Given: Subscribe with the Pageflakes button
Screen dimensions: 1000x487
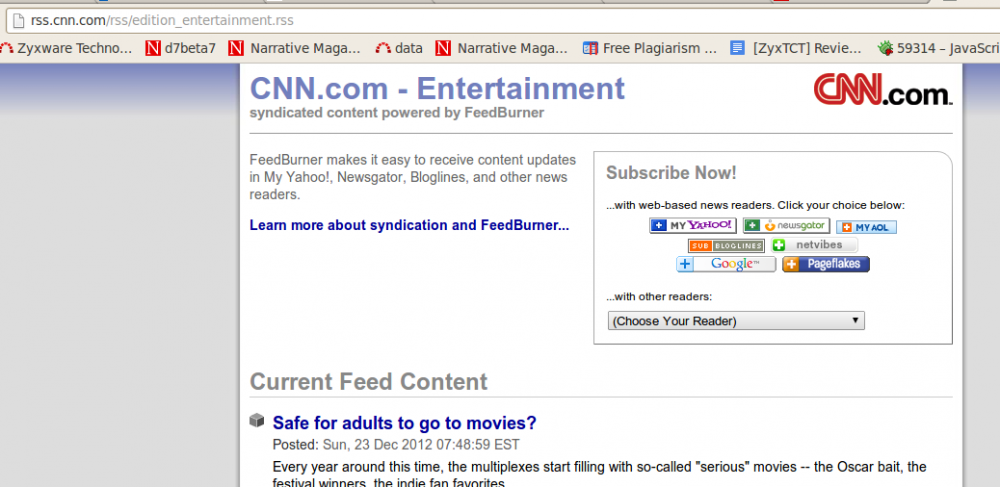Looking at the screenshot, I should pyautogui.click(x=826, y=264).
